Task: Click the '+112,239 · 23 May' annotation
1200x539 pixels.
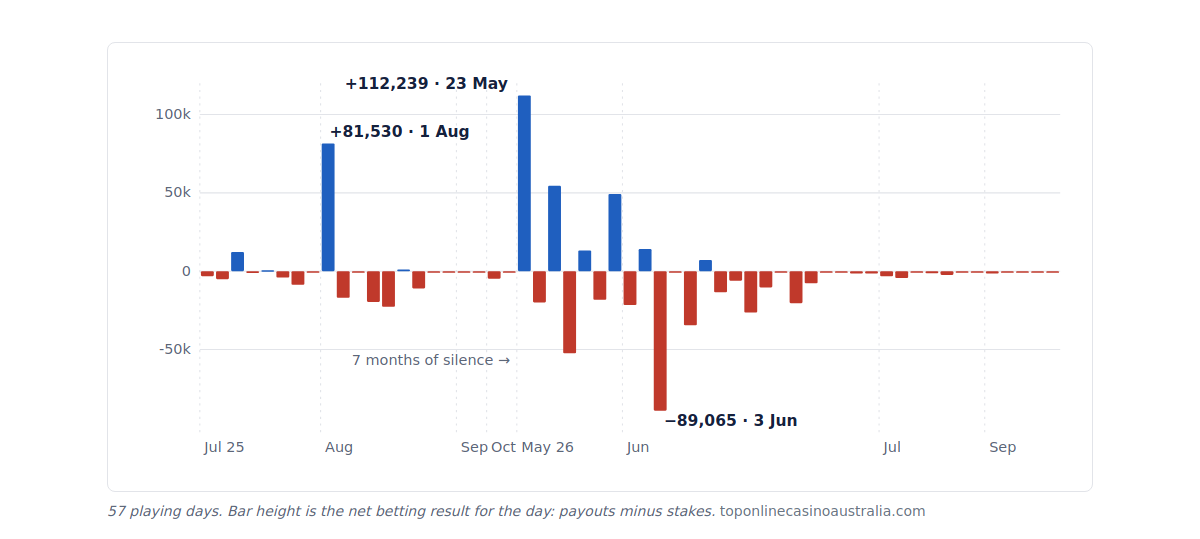Action: [x=426, y=84]
